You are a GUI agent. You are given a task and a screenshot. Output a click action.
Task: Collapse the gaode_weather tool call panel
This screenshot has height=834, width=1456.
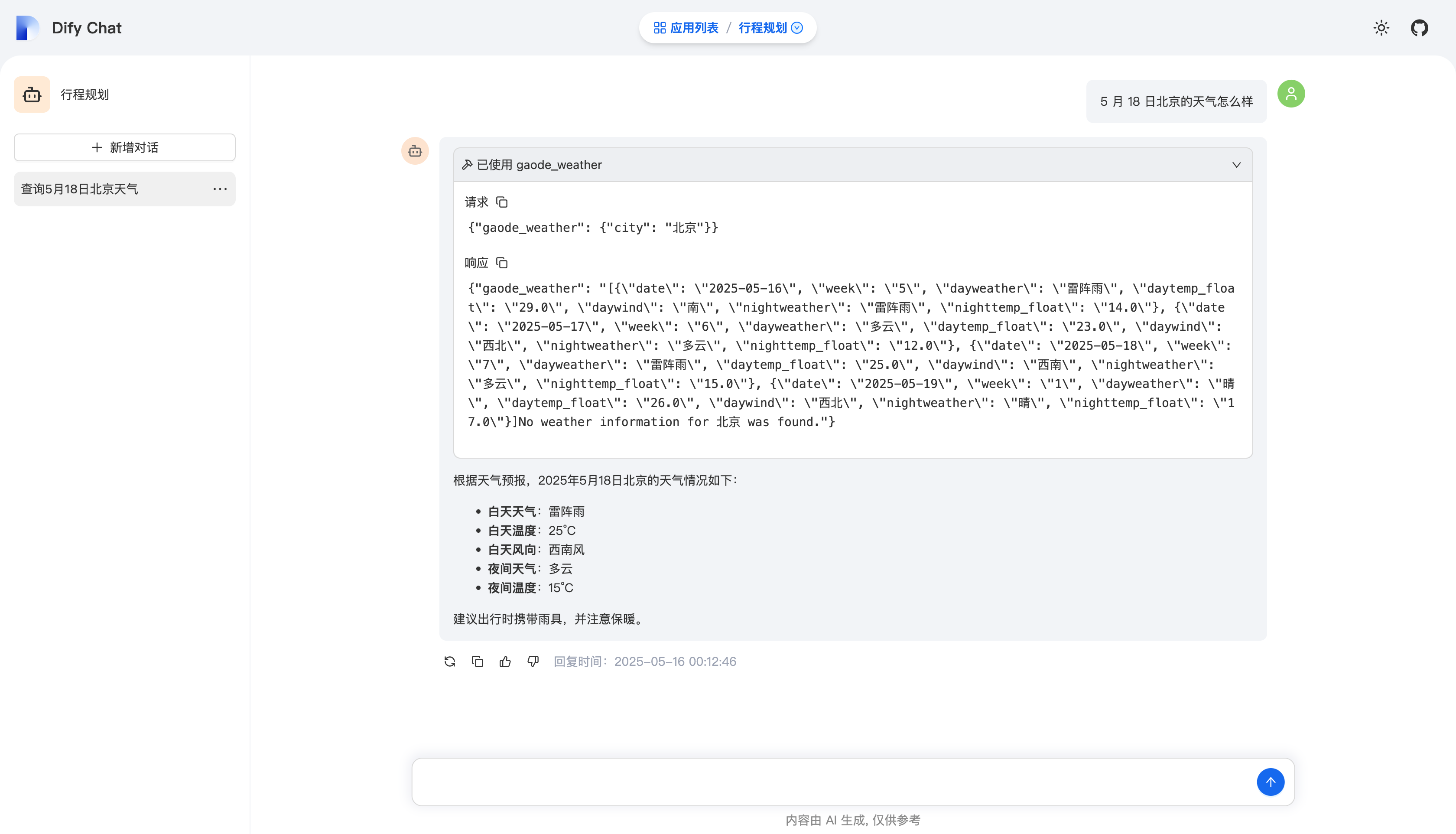pos(1236,165)
